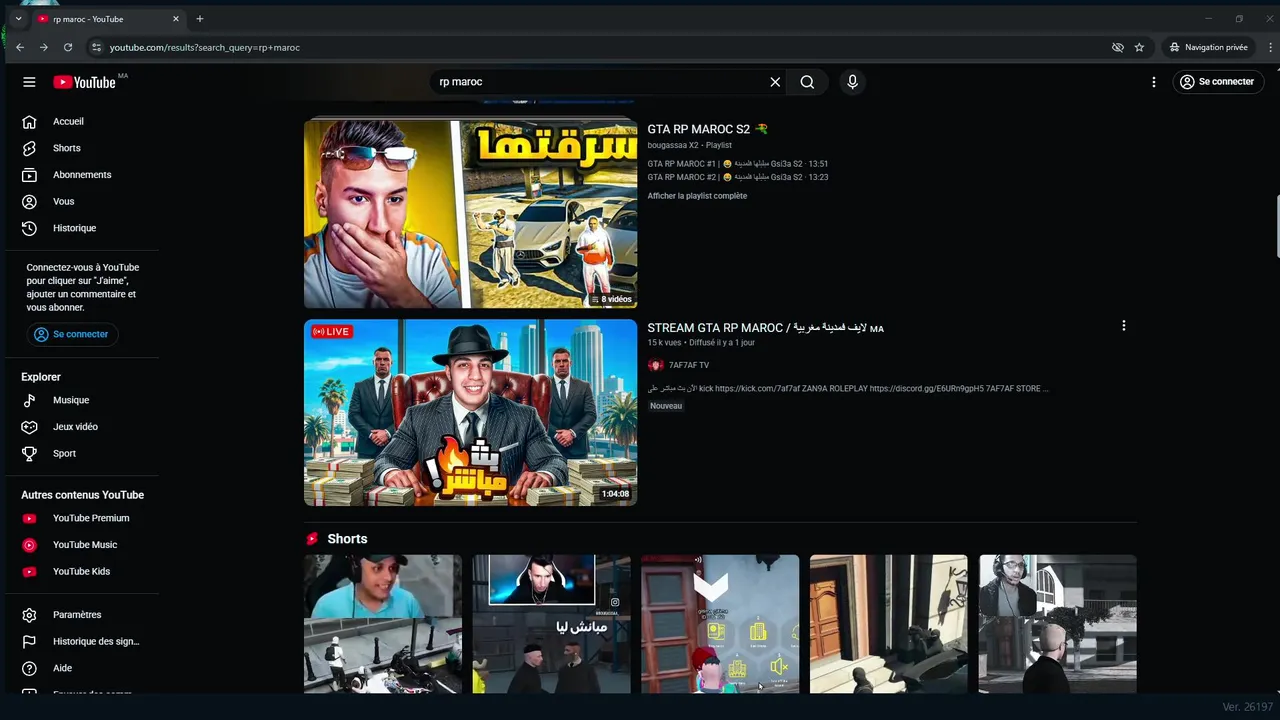Expand the tab search dropdown arrow

click(x=18, y=19)
